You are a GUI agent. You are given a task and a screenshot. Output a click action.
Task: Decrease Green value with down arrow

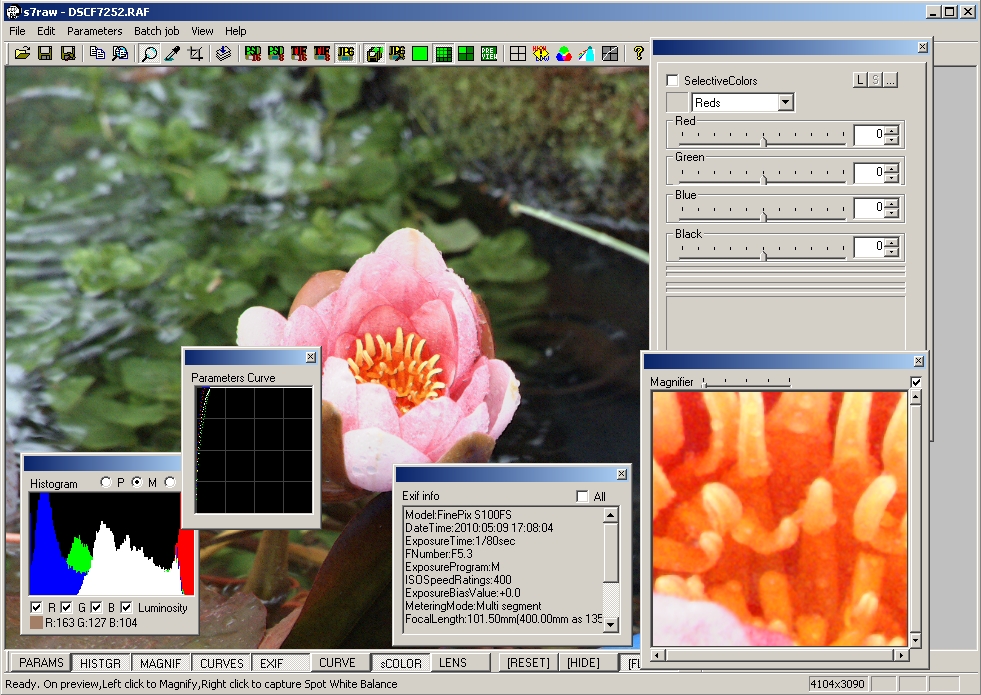tap(892, 176)
